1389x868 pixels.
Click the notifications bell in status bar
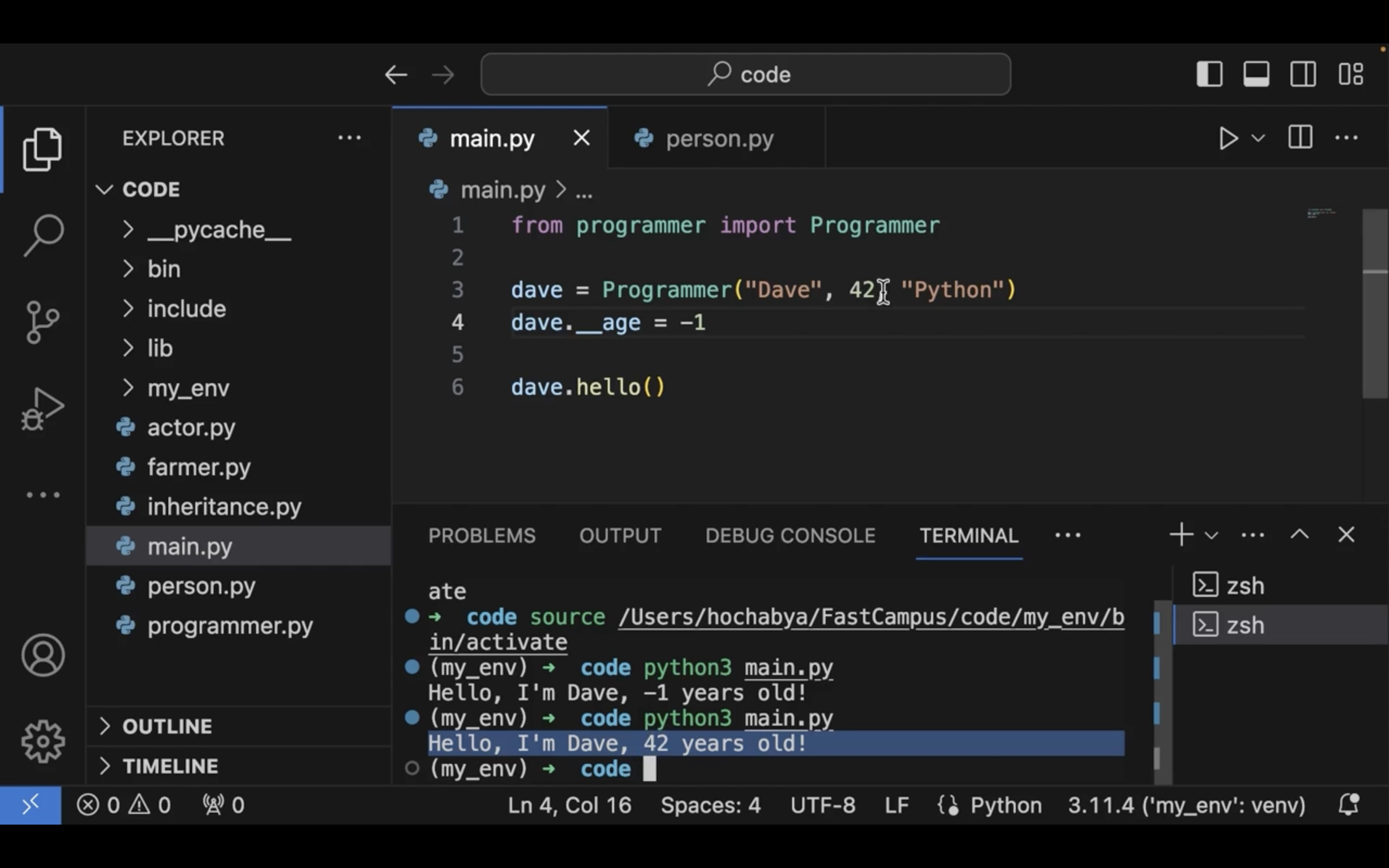(x=1348, y=805)
